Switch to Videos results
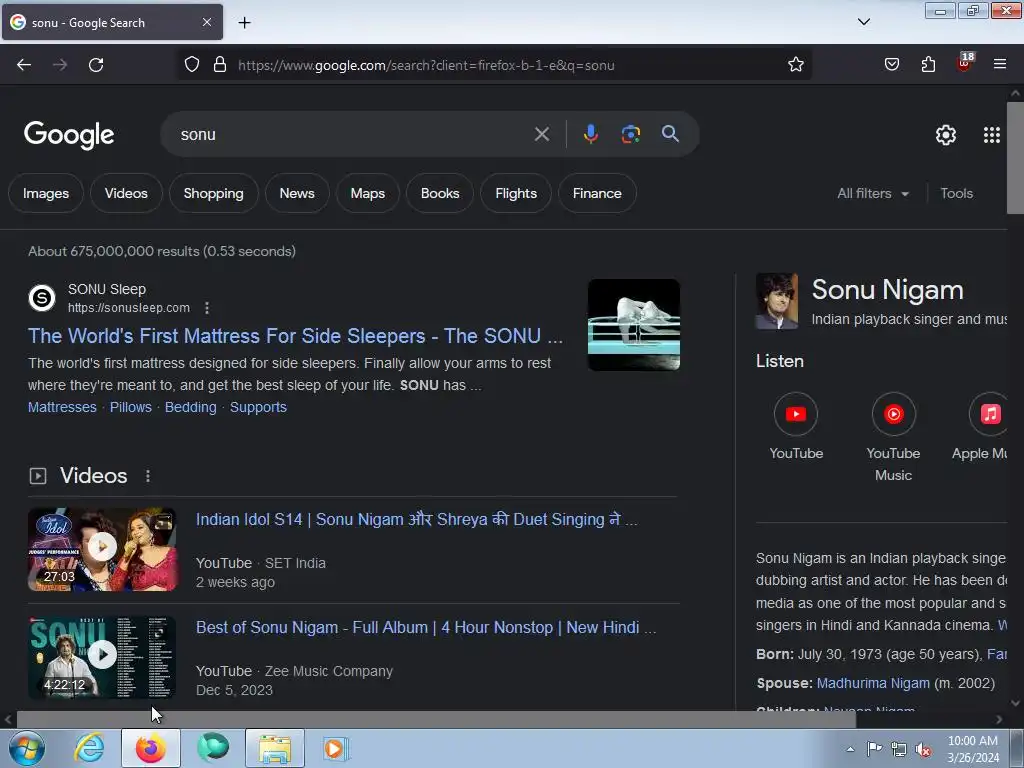The height and width of the screenshot is (768, 1024). pyautogui.click(x=126, y=193)
